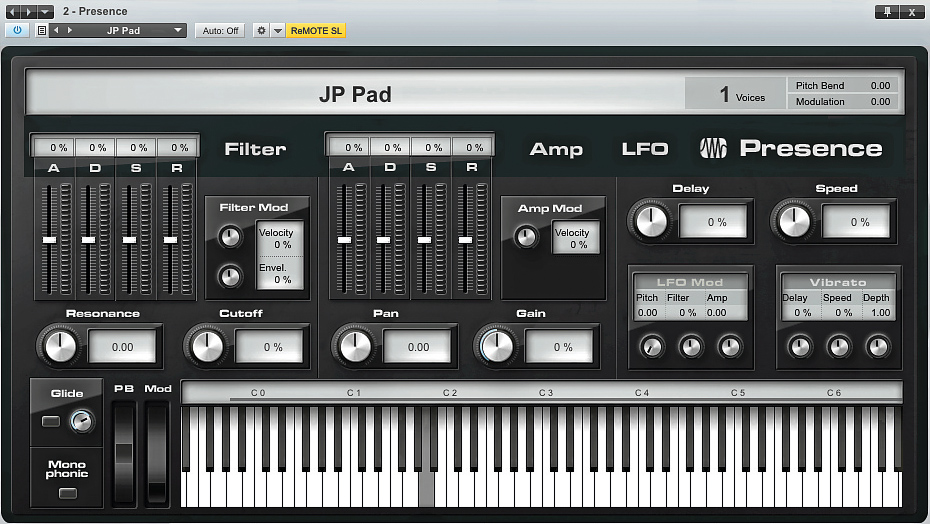Image resolution: width=930 pixels, height=524 pixels.
Task: Click the Amp Release percentage field above R
Action: click(x=472, y=147)
